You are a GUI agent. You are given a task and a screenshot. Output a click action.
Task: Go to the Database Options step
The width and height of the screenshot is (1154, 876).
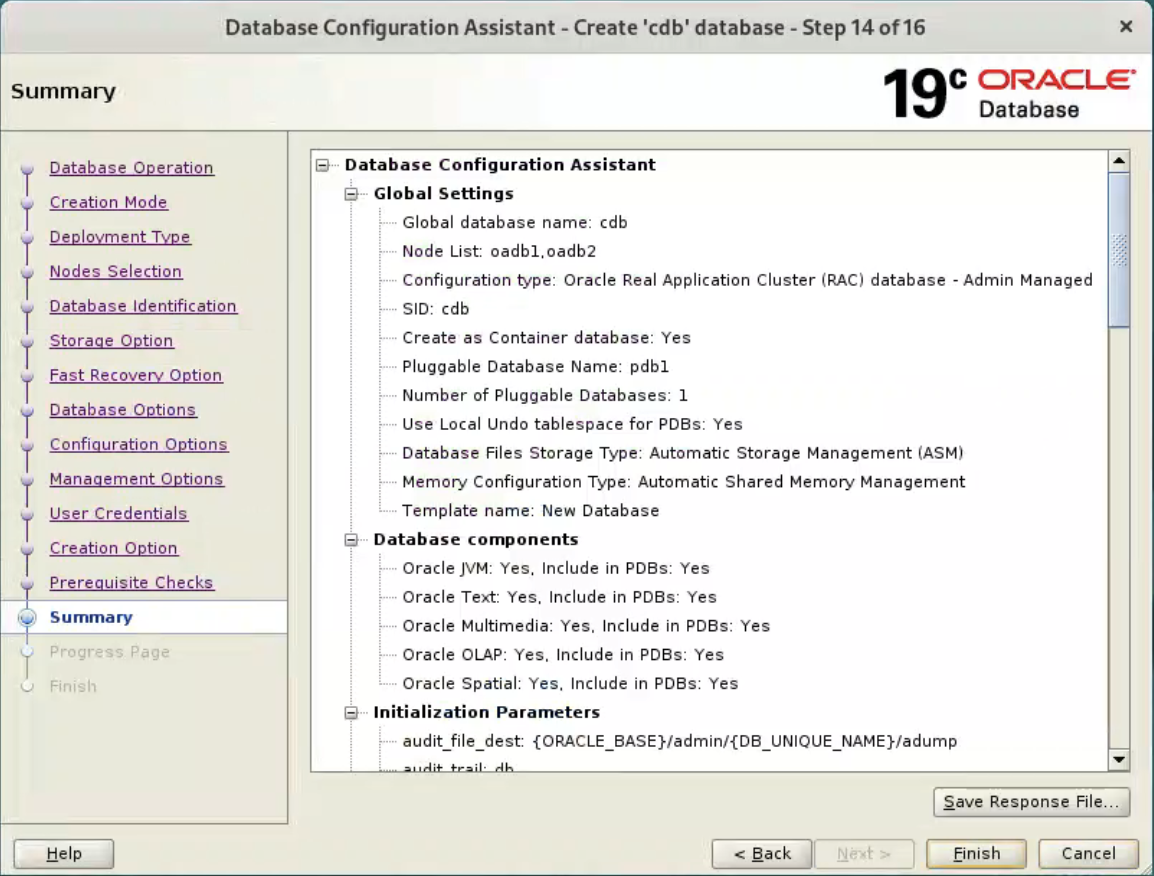(x=122, y=410)
